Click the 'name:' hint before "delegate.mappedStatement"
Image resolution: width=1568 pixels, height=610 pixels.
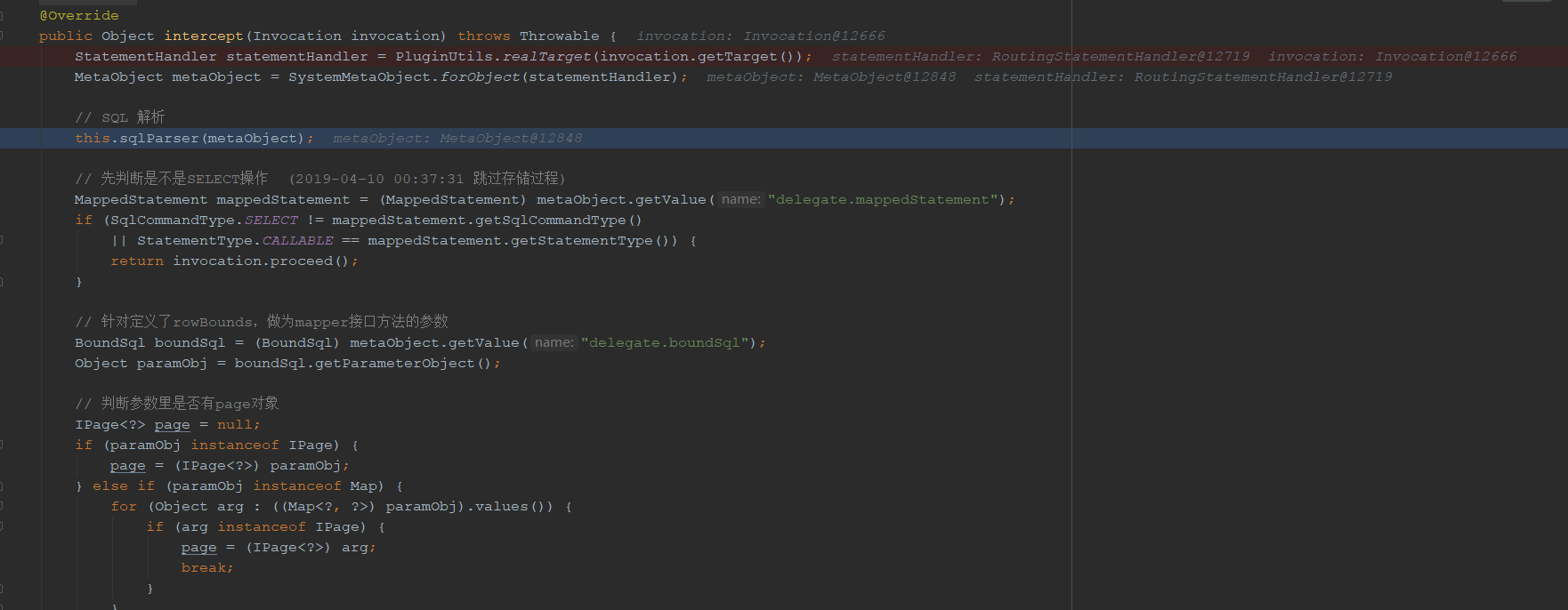pos(740,200)
